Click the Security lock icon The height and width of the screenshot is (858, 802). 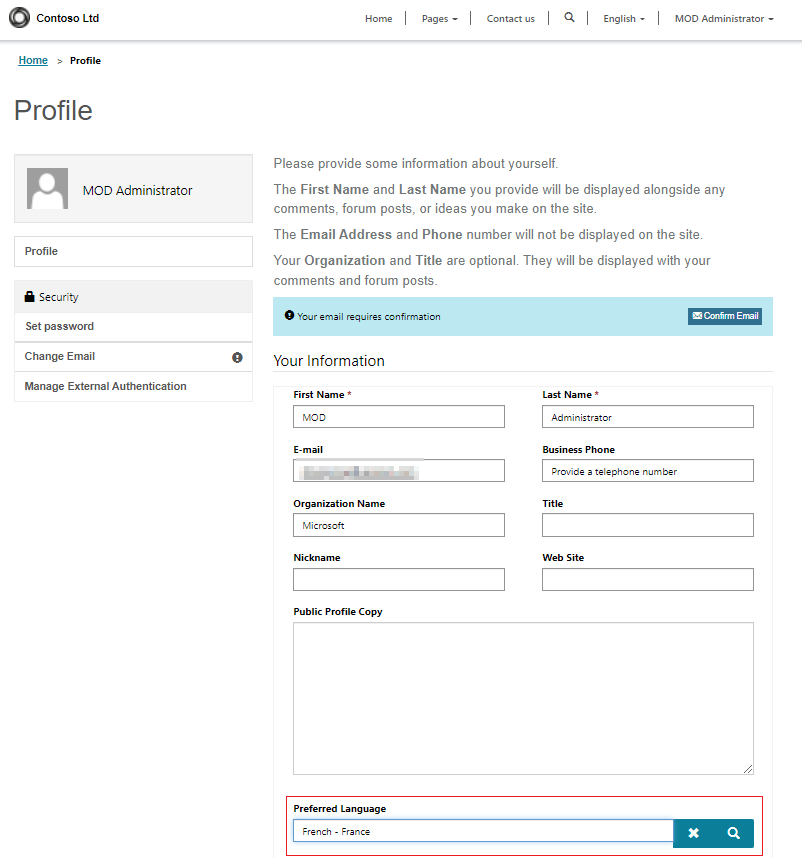pos(30,297)
